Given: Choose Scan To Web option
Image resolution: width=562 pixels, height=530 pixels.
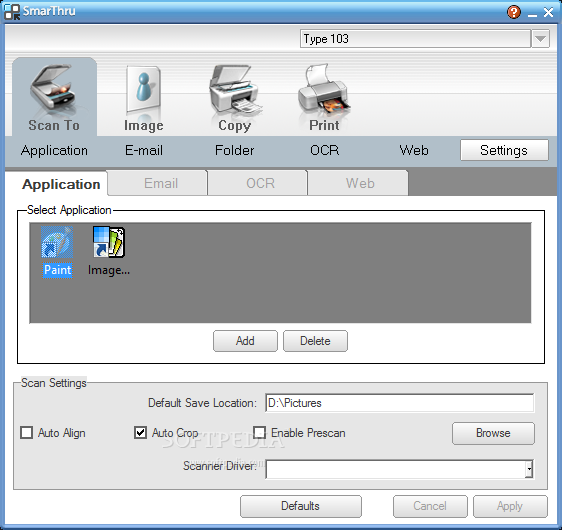Looking at the screenshot, I should pyautogui.click(x=414, y=150).
